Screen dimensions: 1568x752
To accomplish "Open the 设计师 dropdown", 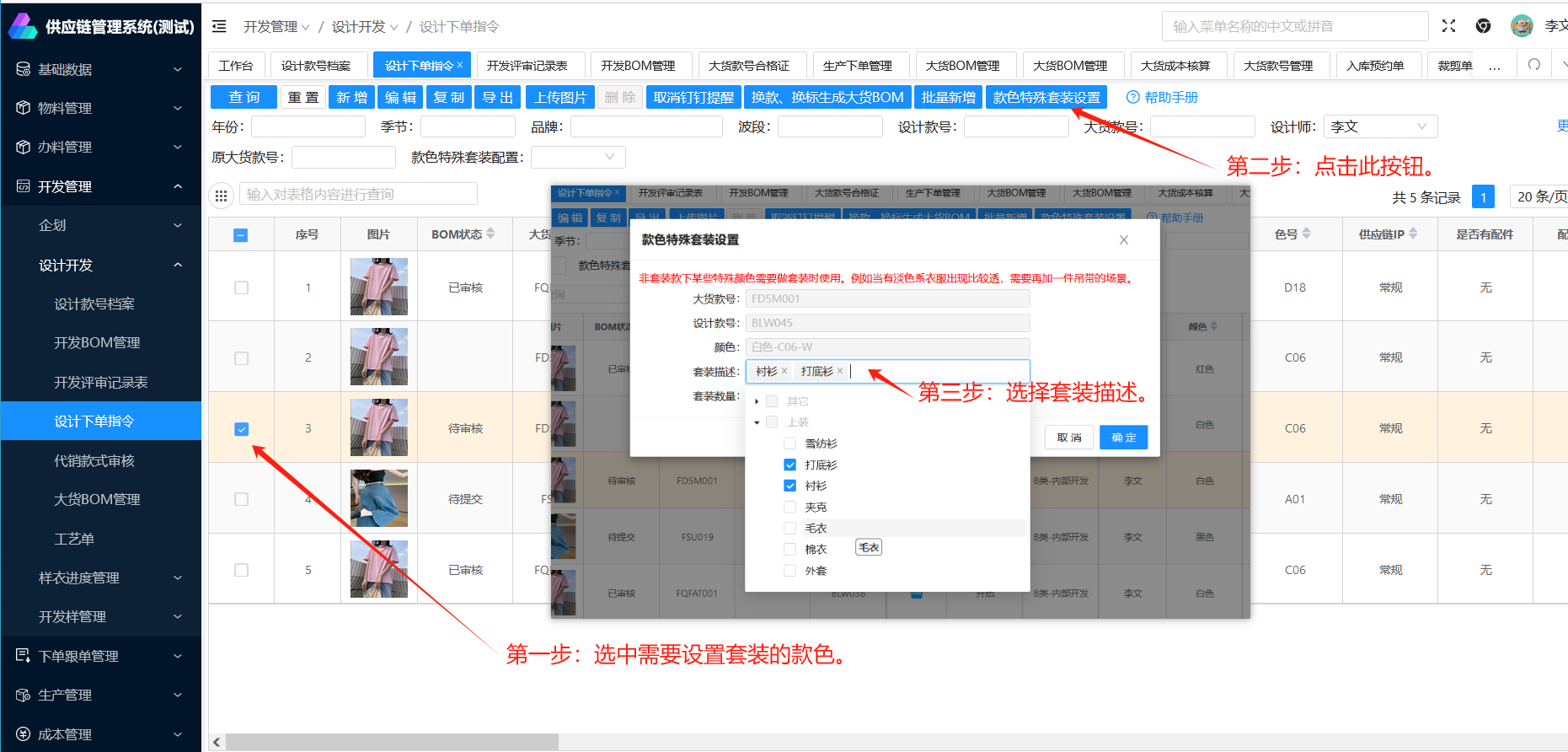I will 1379,127.
